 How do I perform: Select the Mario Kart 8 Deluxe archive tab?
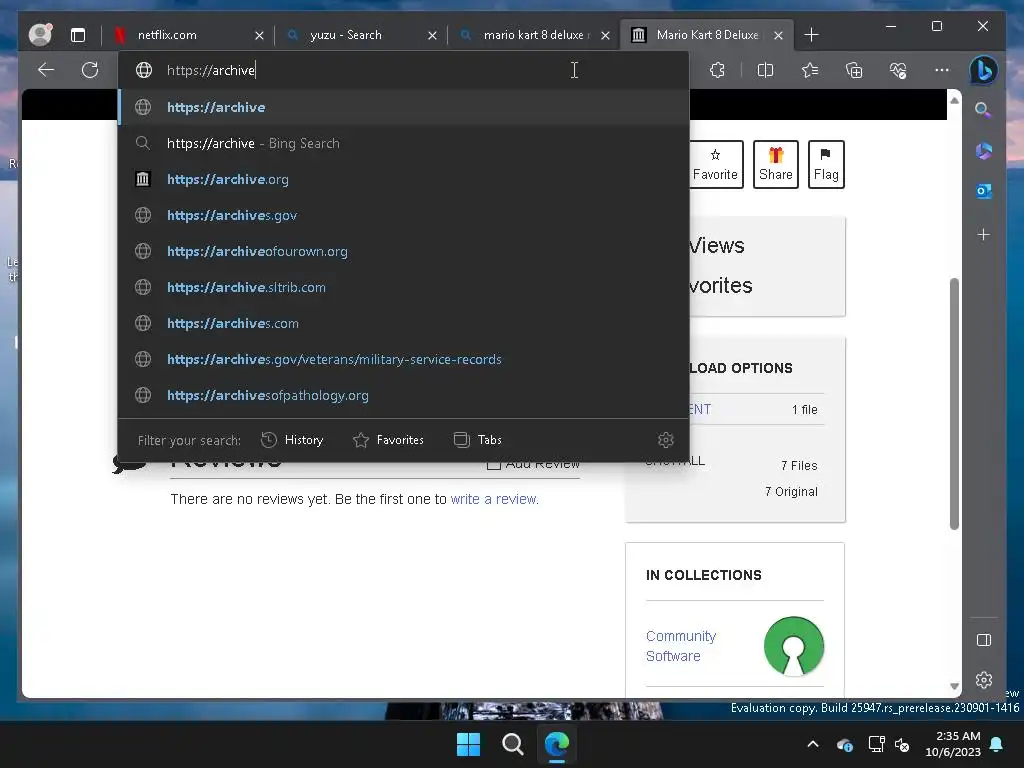tap(707, 35)
